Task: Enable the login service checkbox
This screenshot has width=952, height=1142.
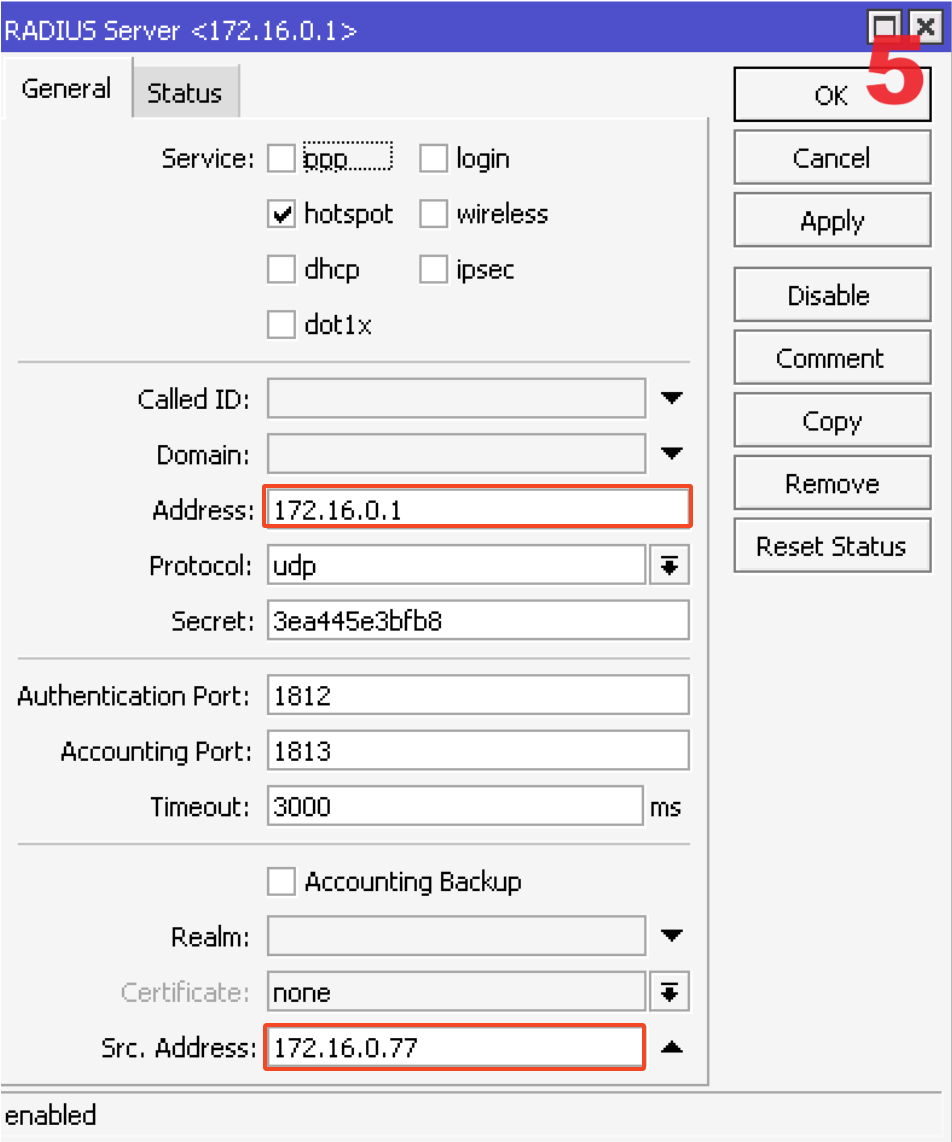Action: [433, 158]
